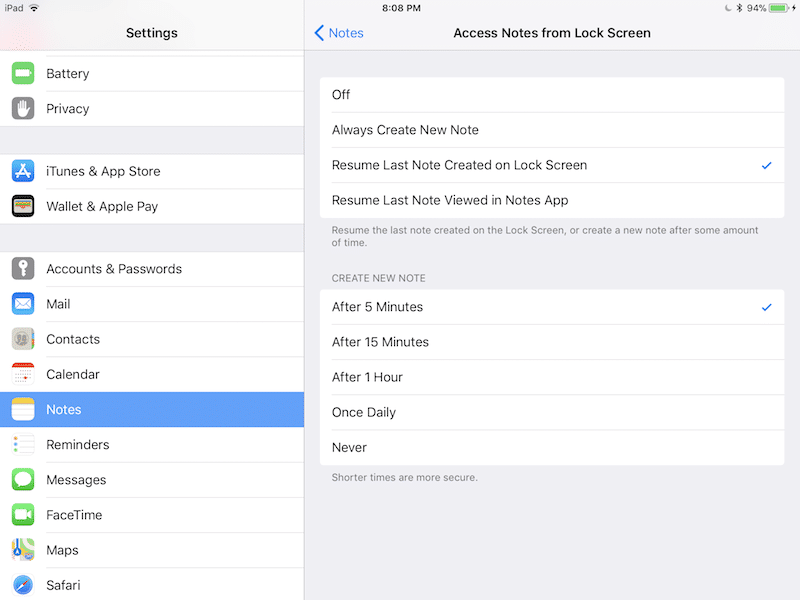Tap the Mail envelope icon

coord(23,304)
